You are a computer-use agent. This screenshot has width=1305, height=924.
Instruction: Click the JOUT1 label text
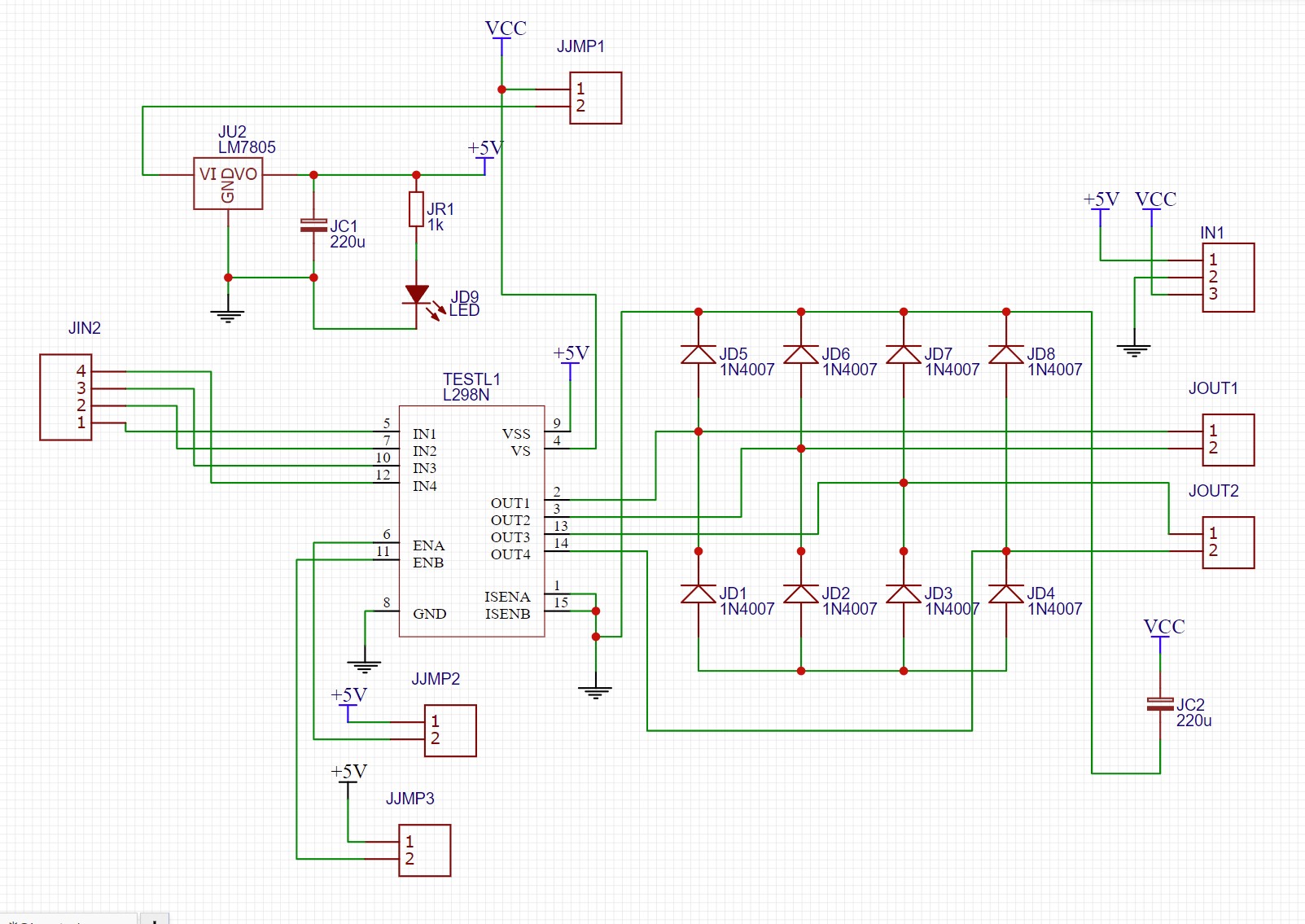(1213, 388)
